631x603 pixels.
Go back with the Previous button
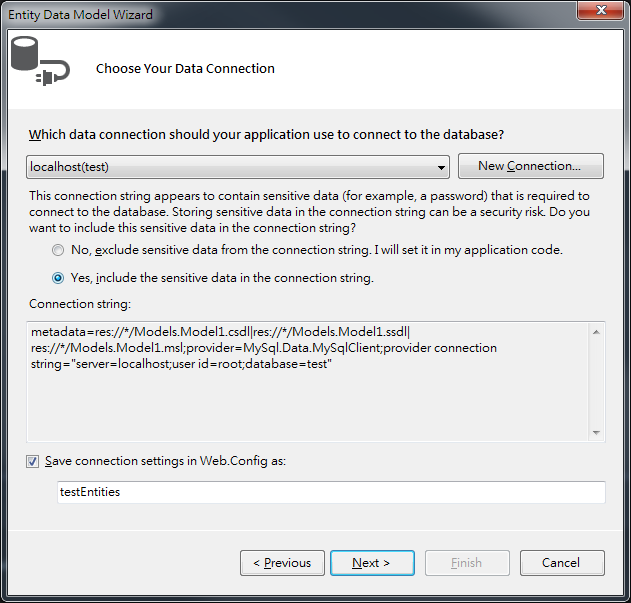282,563
